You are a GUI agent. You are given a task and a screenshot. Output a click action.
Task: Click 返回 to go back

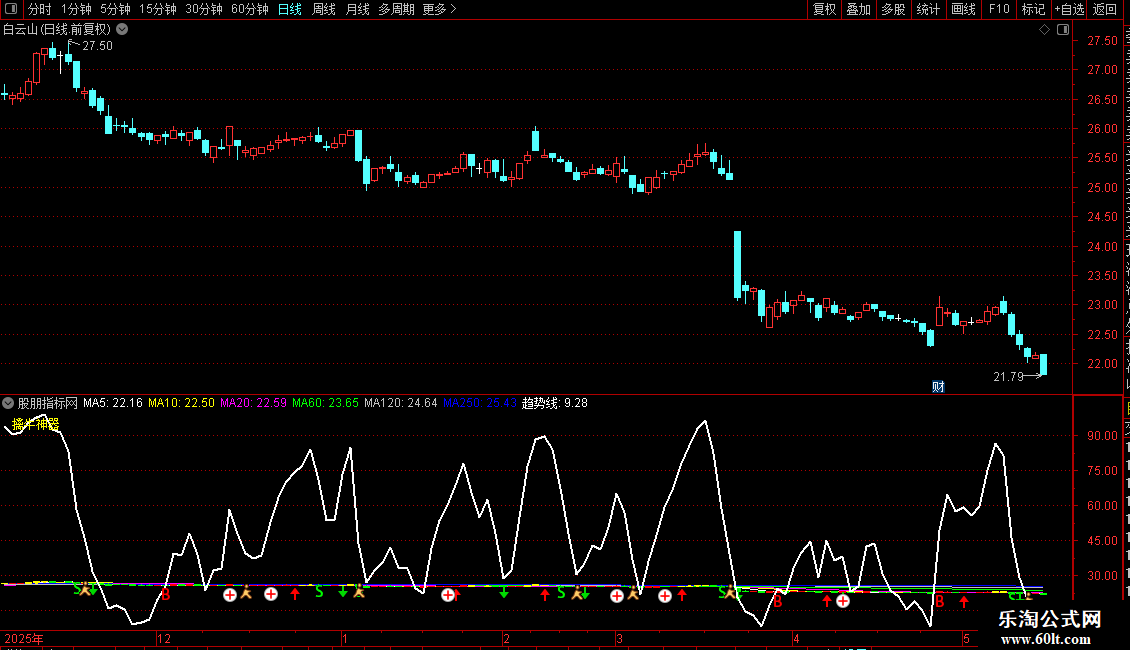[x=1105, y=9]
